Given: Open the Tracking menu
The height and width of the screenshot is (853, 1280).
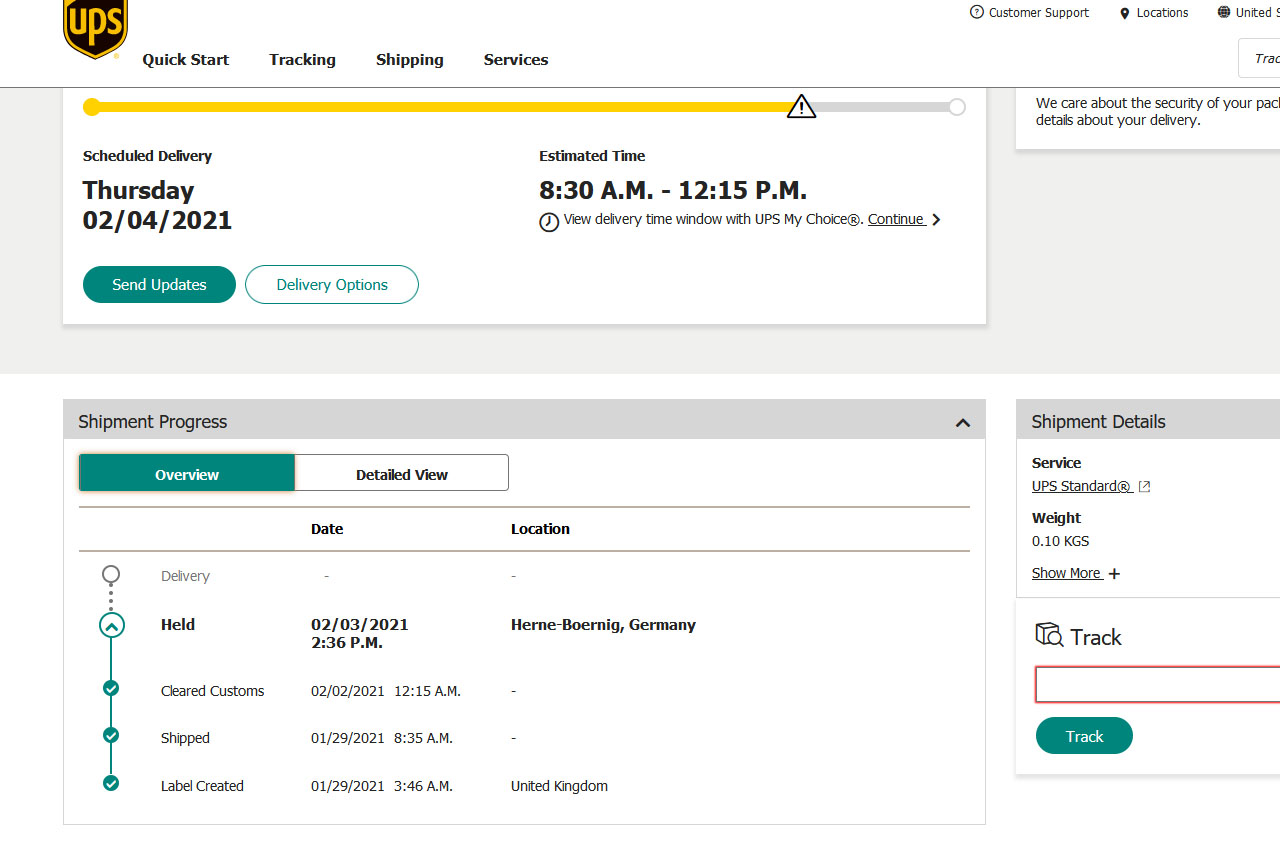Looking at the screenshot, I should point(302,60).
